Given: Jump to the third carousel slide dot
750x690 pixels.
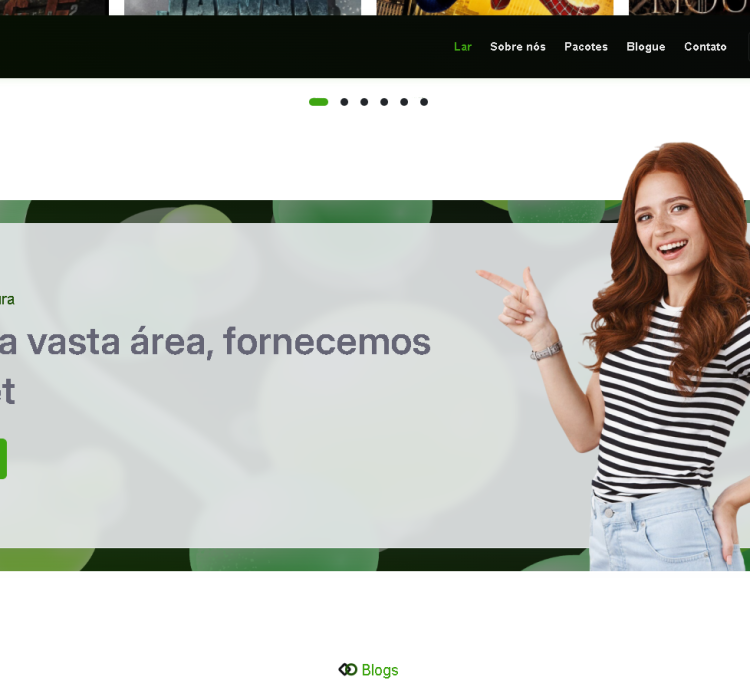Looking at the screenshot, I should (x=364, y=102).
